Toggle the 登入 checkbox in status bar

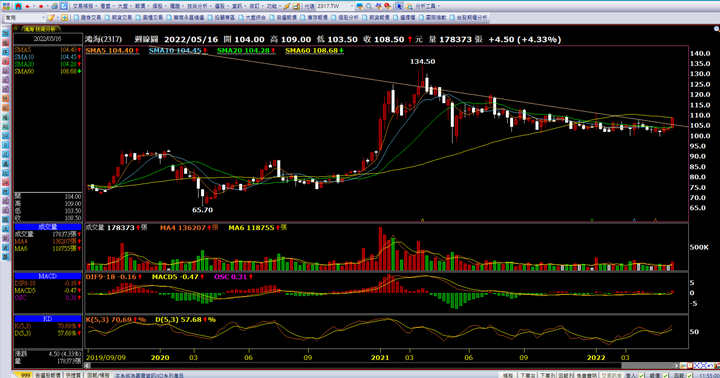point(641,375)
